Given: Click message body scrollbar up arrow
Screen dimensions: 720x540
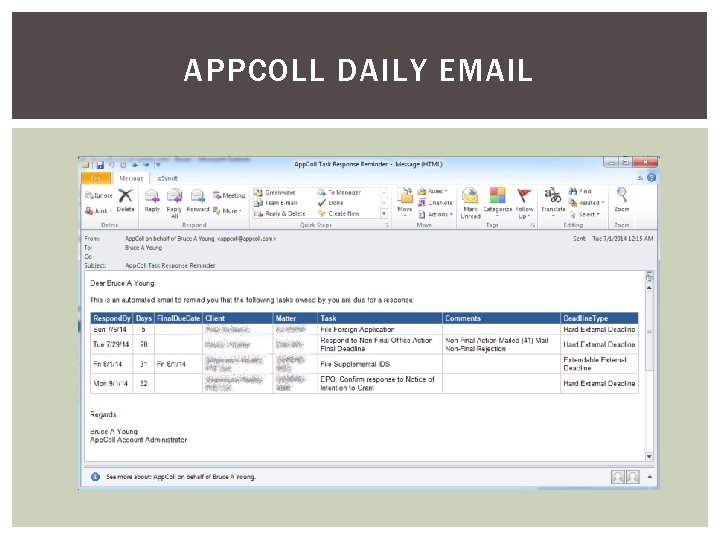Looking at the screenshot, I should point(649,288).
